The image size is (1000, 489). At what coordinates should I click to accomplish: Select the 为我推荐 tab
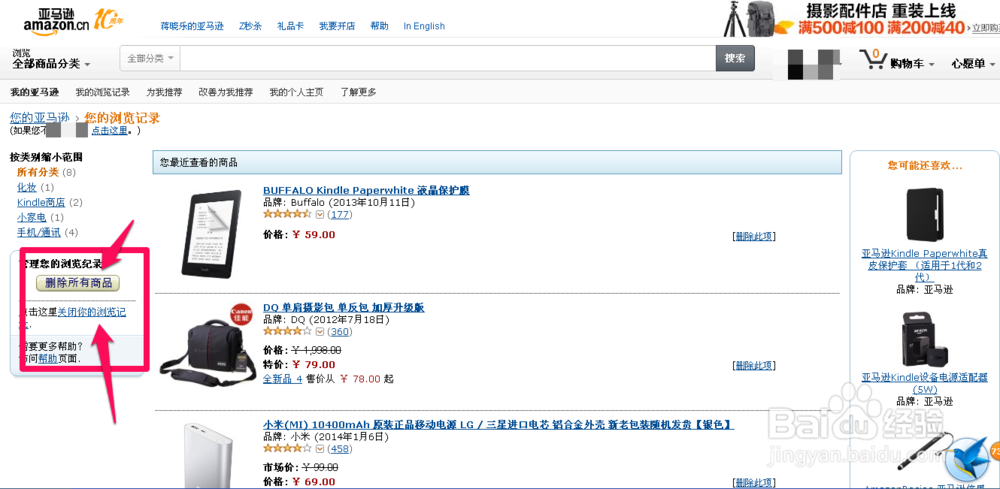(164, 92)
